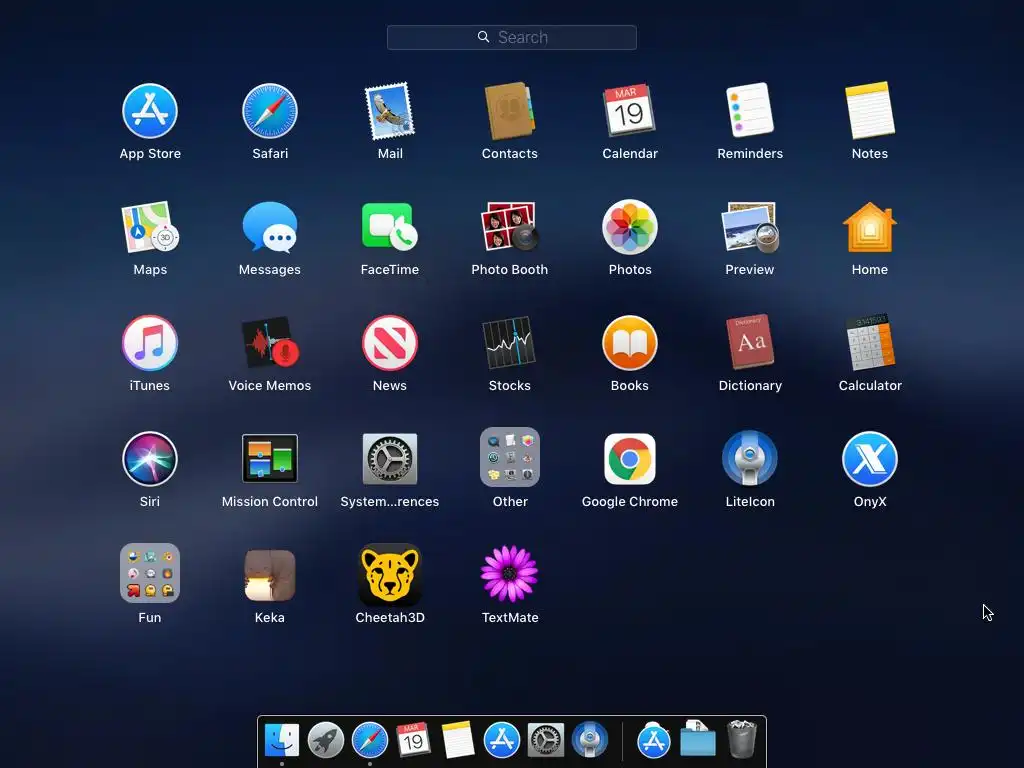
Task: Expand the Fun folder
Action: pyautogui.click(x=150, y=573)
